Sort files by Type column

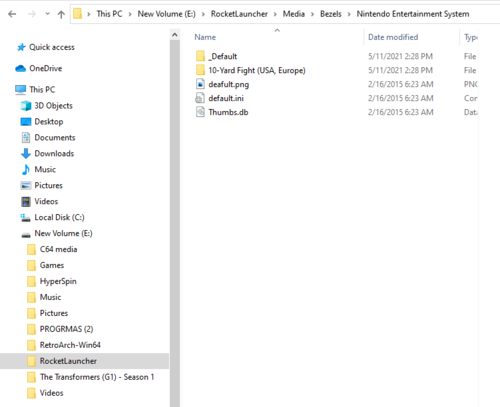coord(471,37)
